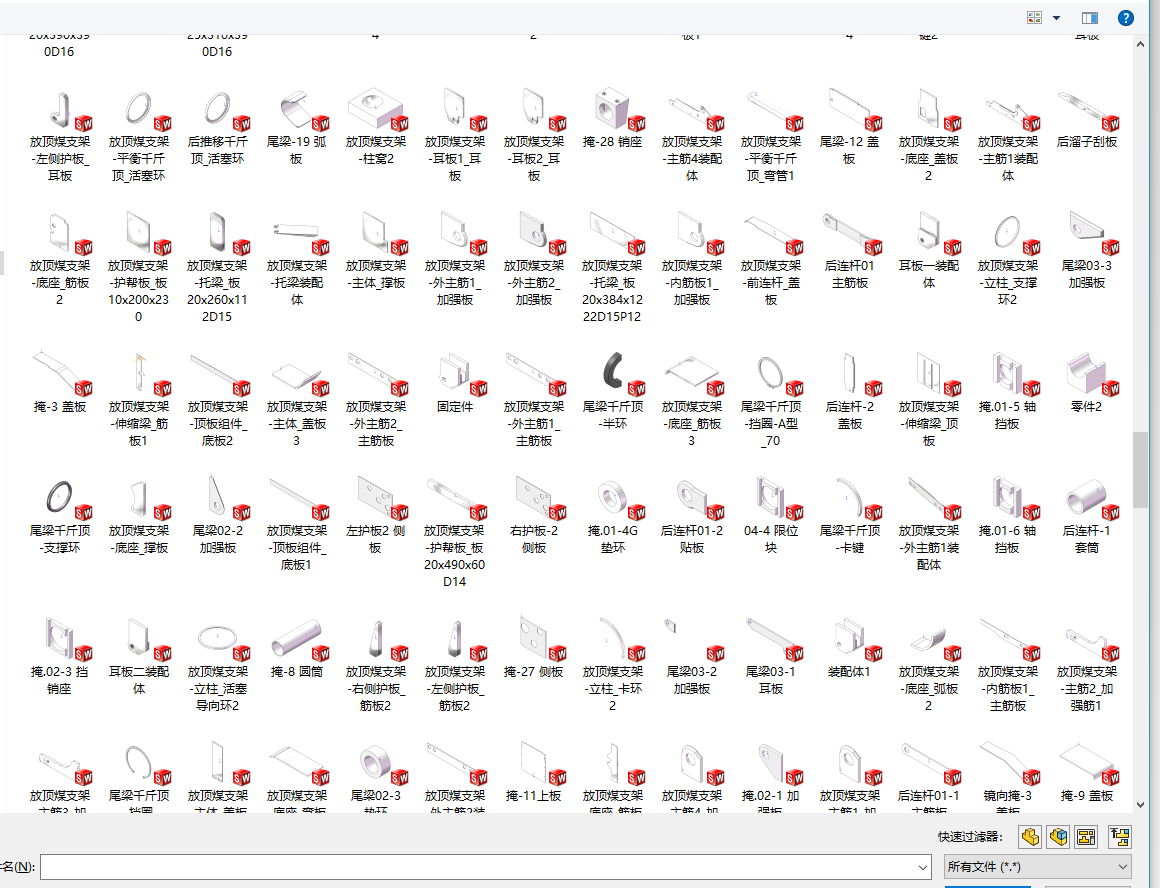Screen dimensions: 1160x888
Task: Select file 尾梁千斤顶-卡键
Action: 849,516
